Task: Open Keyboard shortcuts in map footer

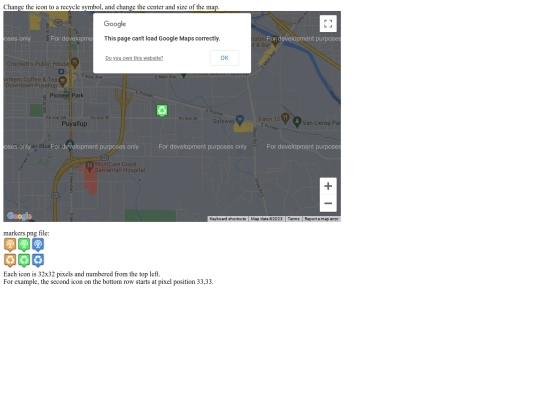Action: click(228, 219)
